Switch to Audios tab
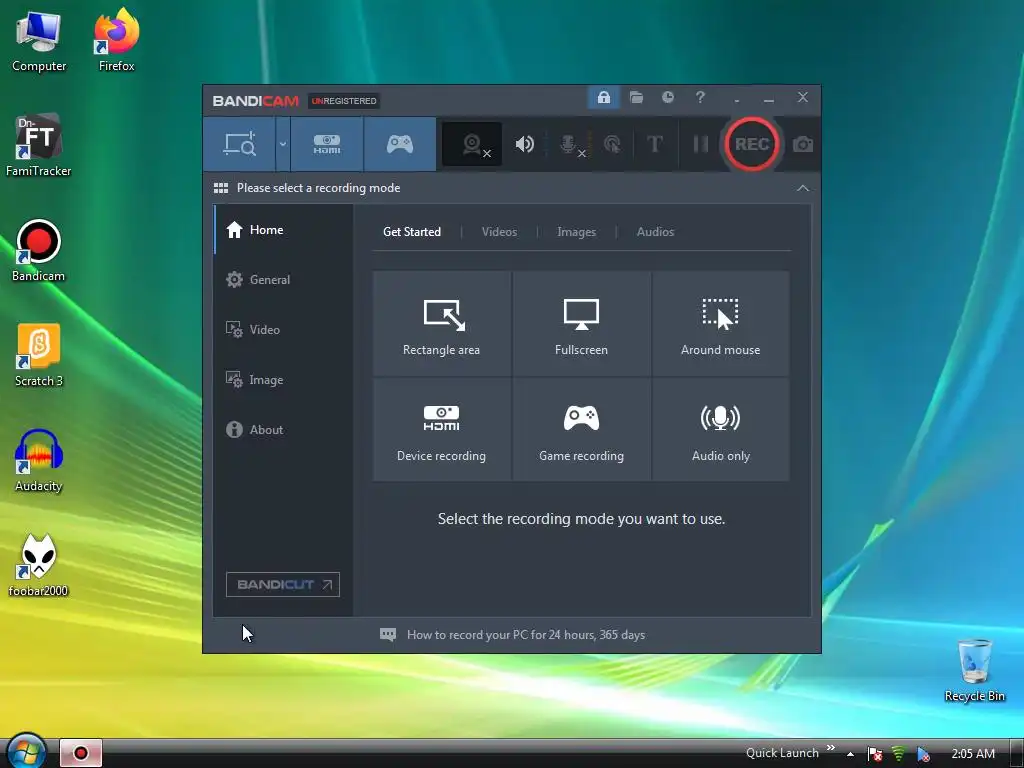1024x768 pixels. pyautogui.click(x=655, y=232)
